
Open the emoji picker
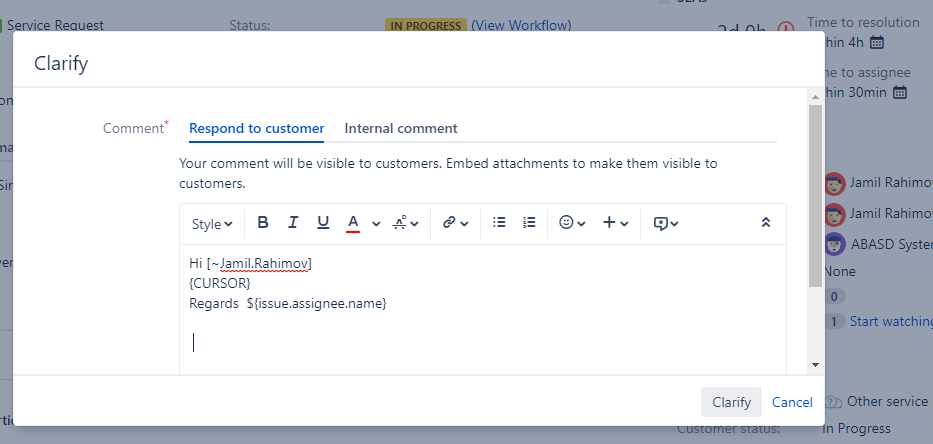pos(572,223)
